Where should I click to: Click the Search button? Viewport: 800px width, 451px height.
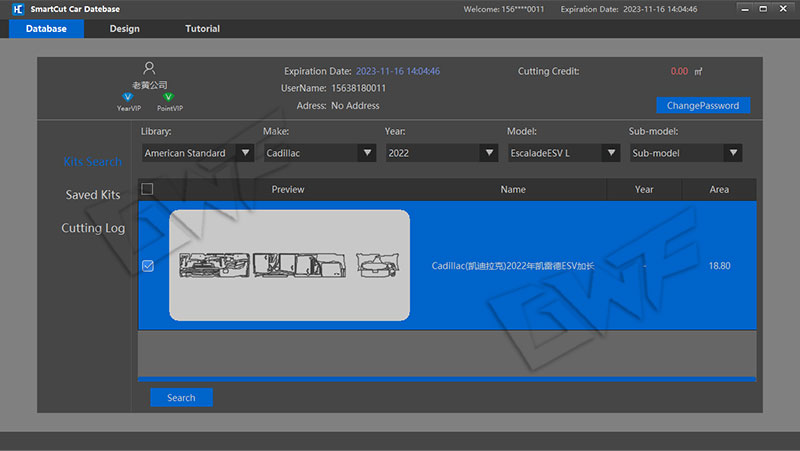tap(181, 397)
